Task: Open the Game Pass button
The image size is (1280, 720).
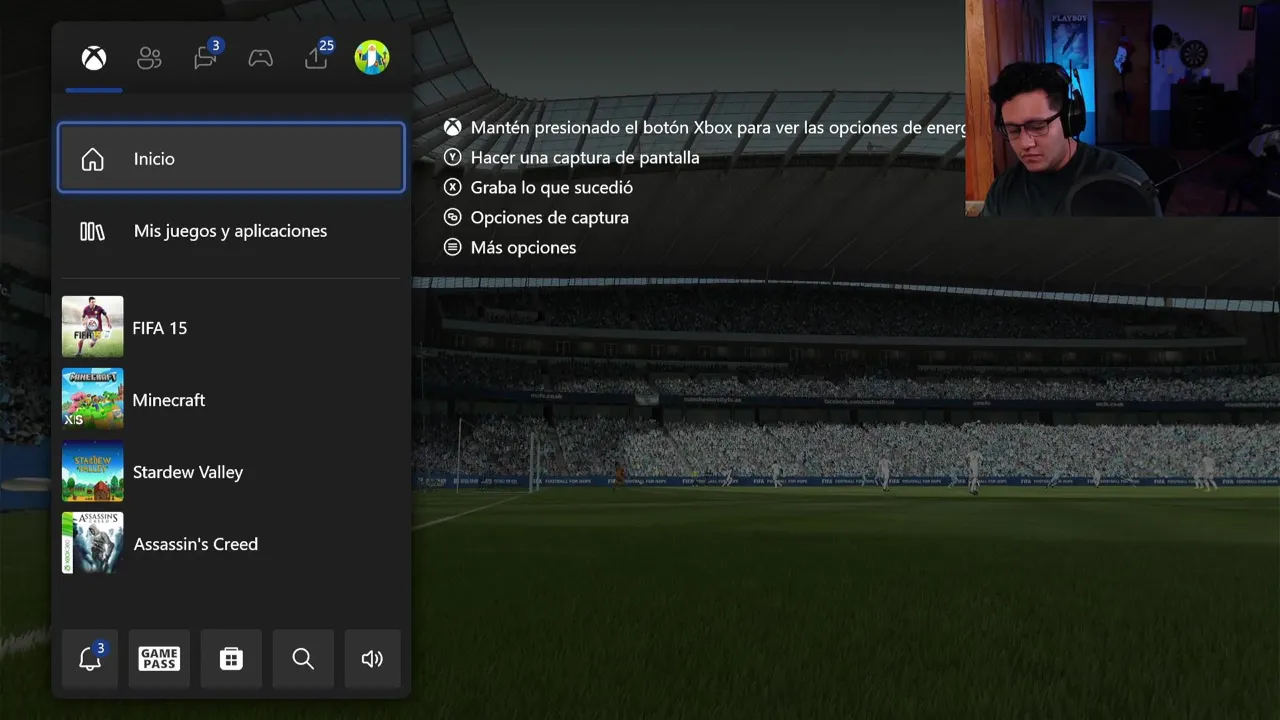Action: [159, 659]
